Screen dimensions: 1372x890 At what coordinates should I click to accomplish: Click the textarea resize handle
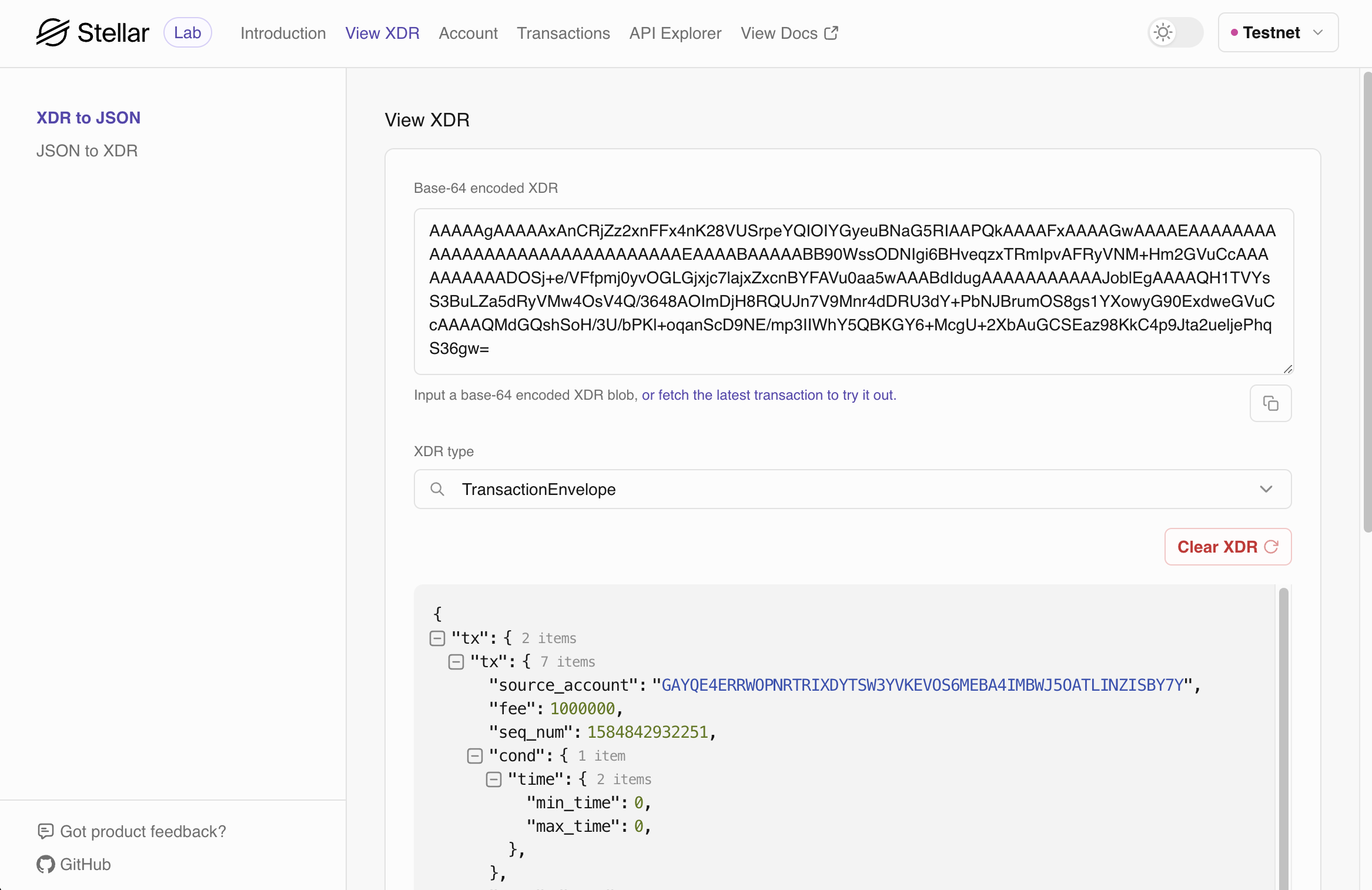1287,369
